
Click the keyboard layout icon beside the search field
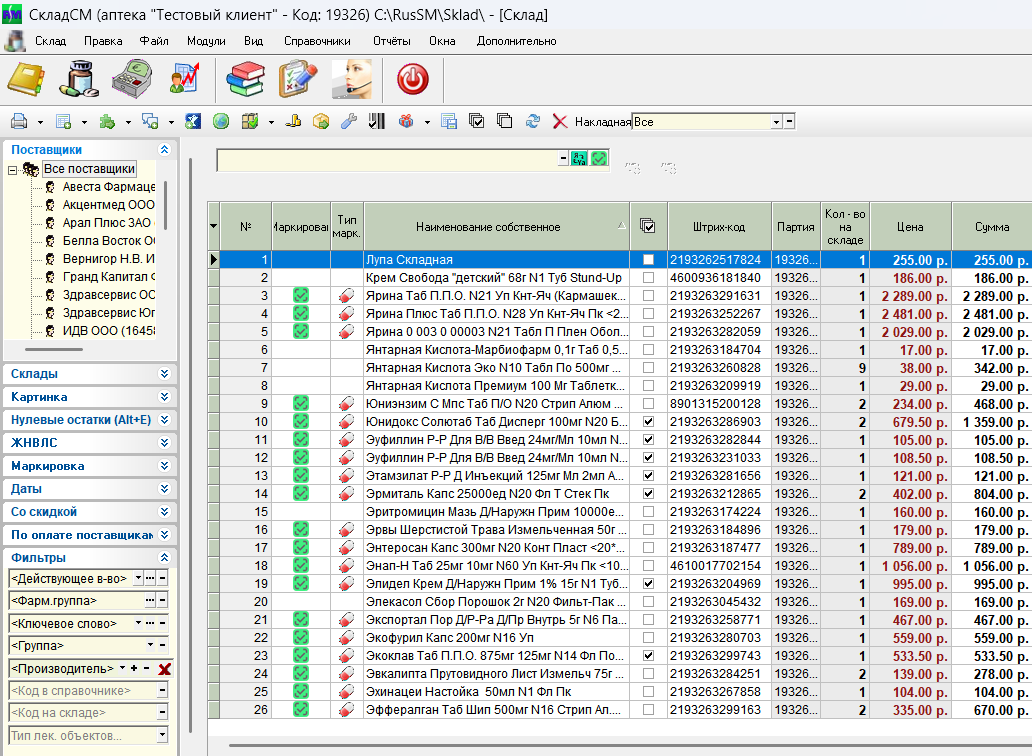(579, 158)
